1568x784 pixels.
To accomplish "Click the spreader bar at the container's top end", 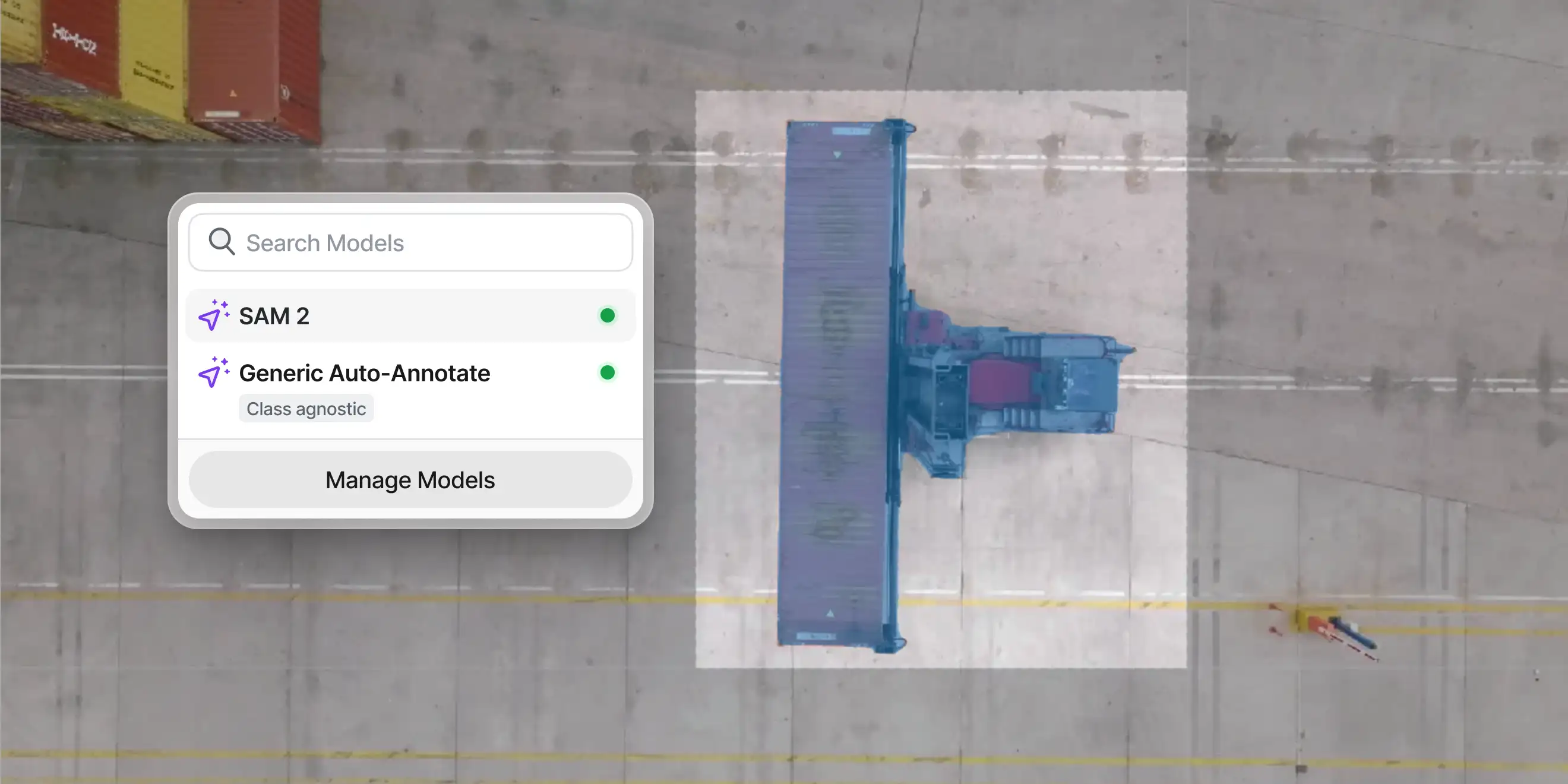I will [x=899, y=129].
